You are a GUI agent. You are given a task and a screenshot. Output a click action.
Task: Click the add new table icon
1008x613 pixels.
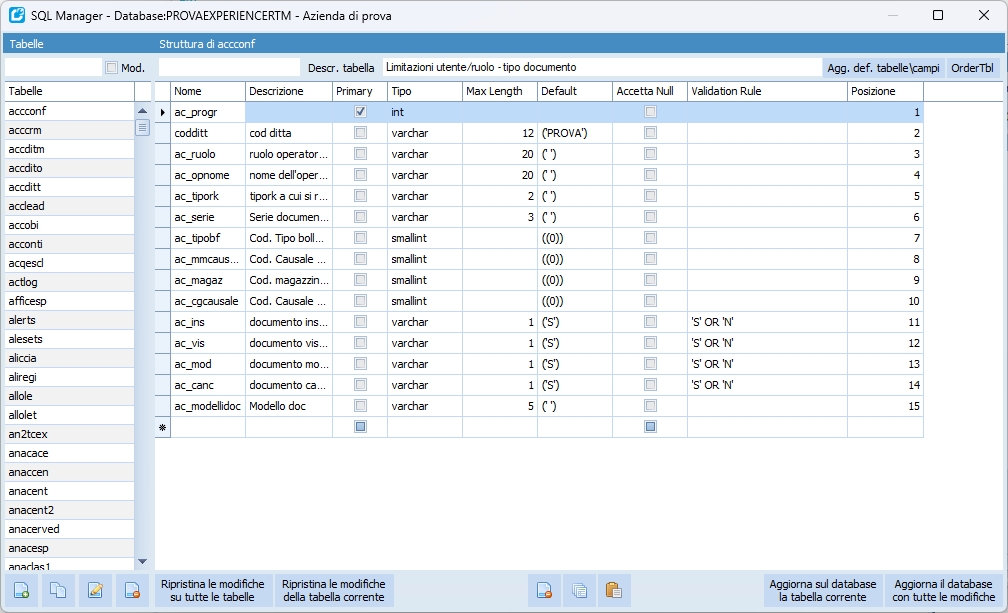tap(22, 590)
